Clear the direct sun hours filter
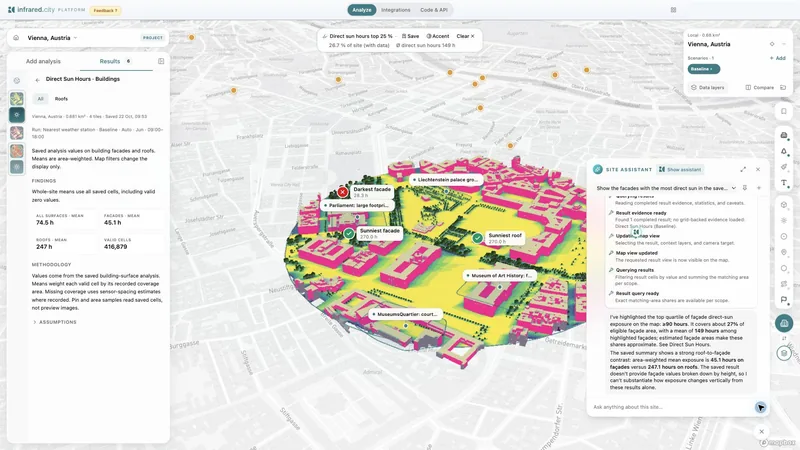The height and width of the screenshot is (450, 800). pyautogui.click(x=465, y=36)
